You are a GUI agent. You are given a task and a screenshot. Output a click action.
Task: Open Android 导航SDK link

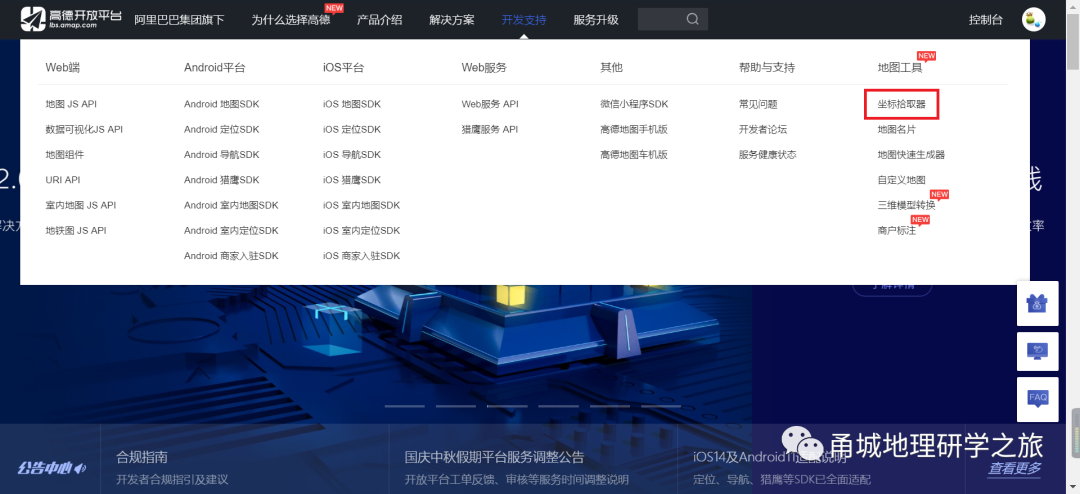[x=222, y=155]
